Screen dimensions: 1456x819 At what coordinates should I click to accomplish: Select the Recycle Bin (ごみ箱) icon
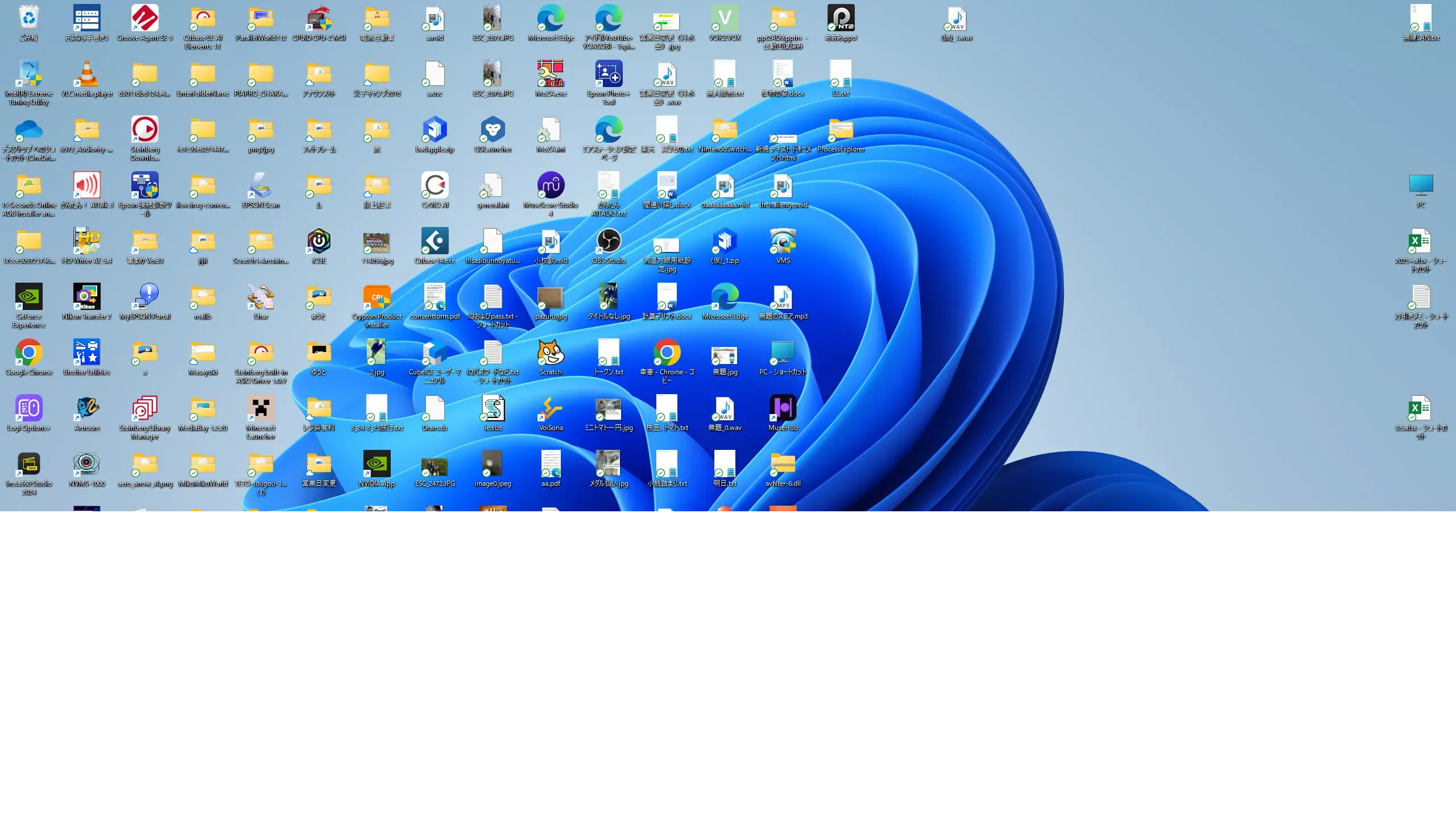28,18
